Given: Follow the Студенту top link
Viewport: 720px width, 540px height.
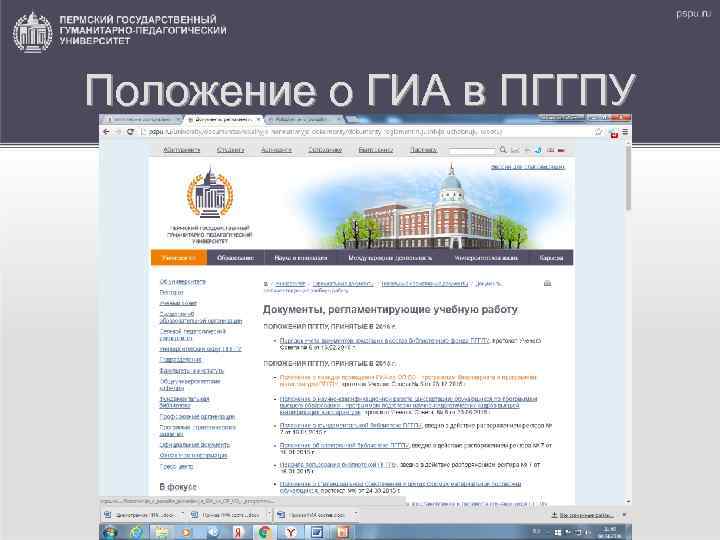Looking at the screenshot, I should click(x=231, y=150).
